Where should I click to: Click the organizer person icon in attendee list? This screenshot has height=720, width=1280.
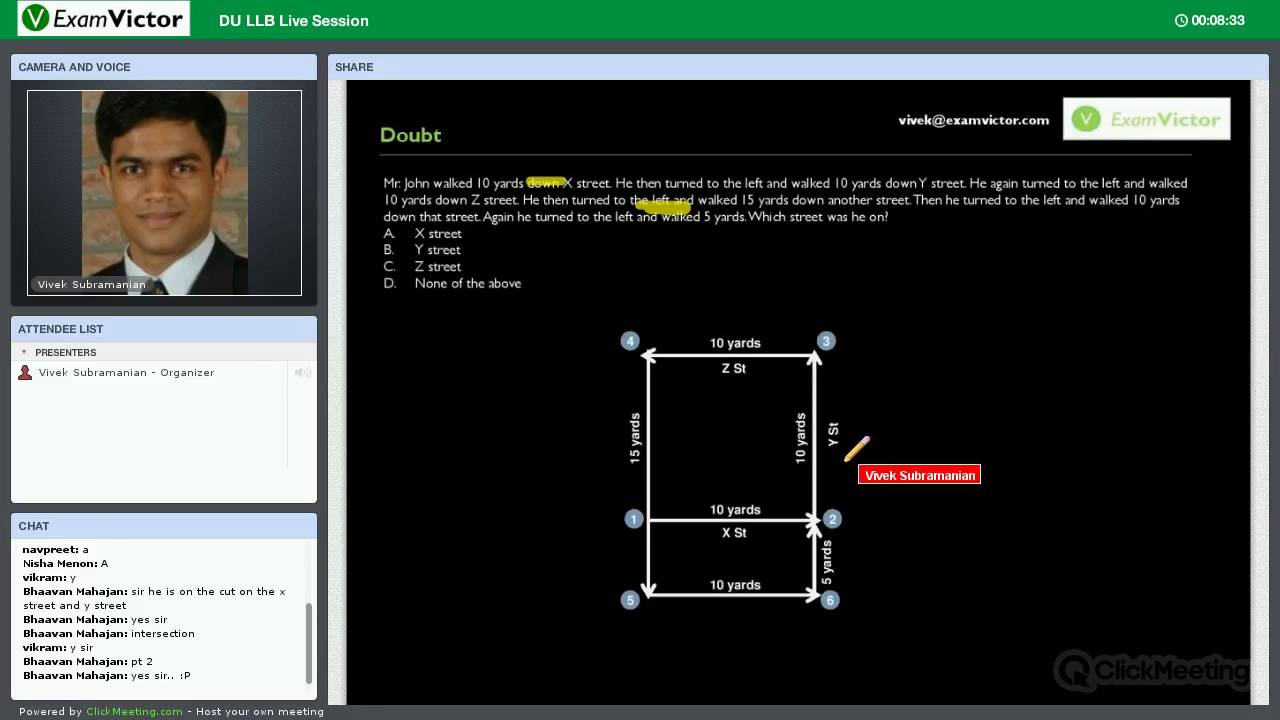coord(25,372)
